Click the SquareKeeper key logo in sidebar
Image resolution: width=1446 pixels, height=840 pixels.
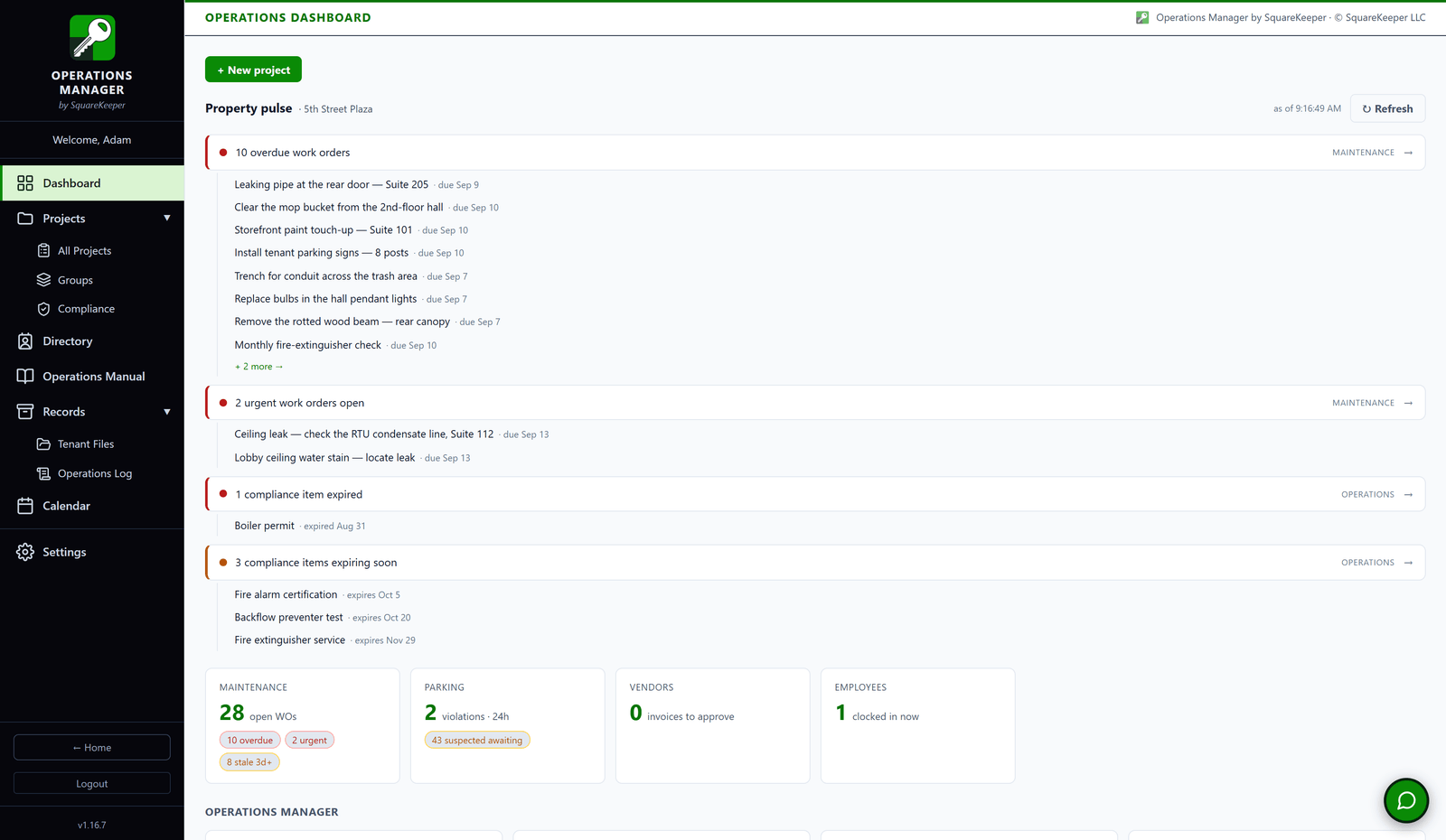pyautogui.click(x=92, y=38)
